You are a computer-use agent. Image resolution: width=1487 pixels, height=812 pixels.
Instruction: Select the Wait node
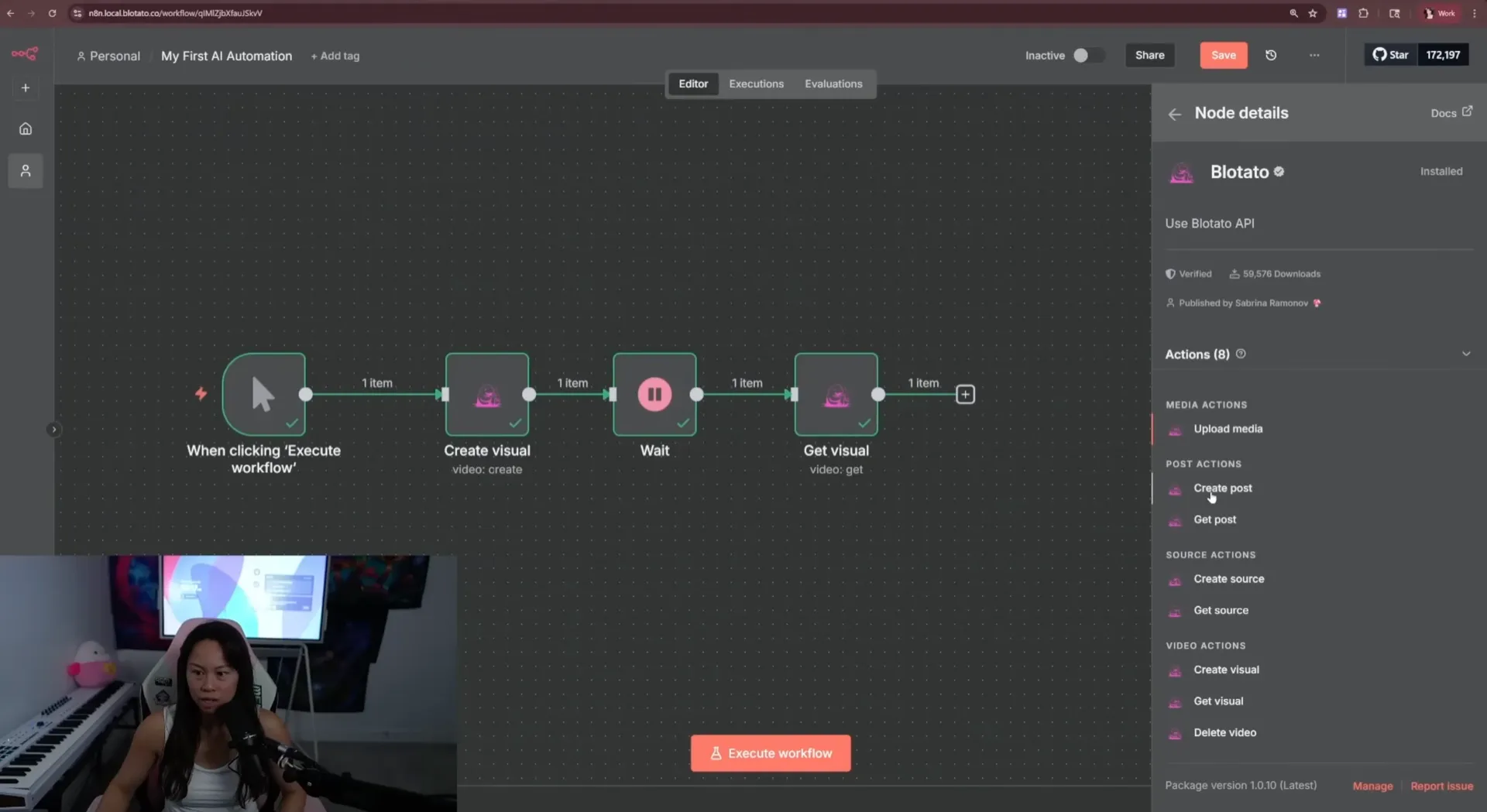[654, 394]
